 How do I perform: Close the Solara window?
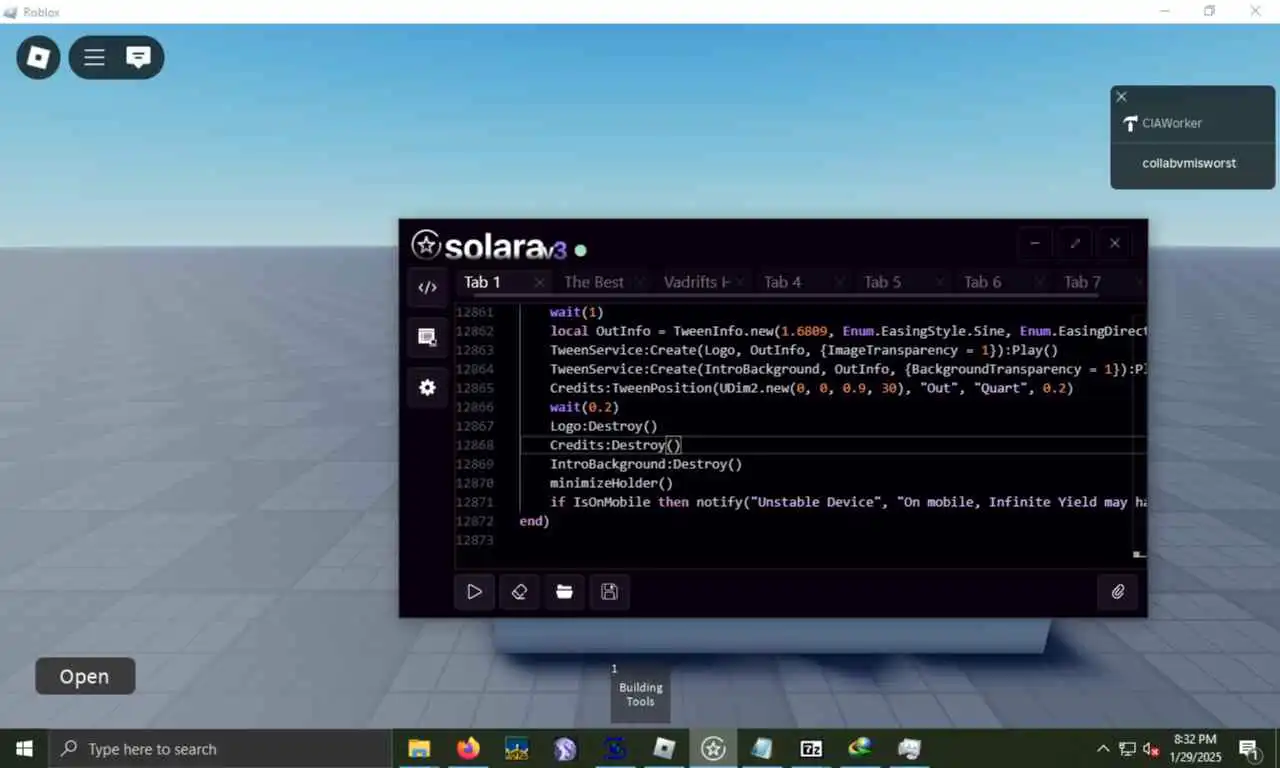tap(1115, 243)
